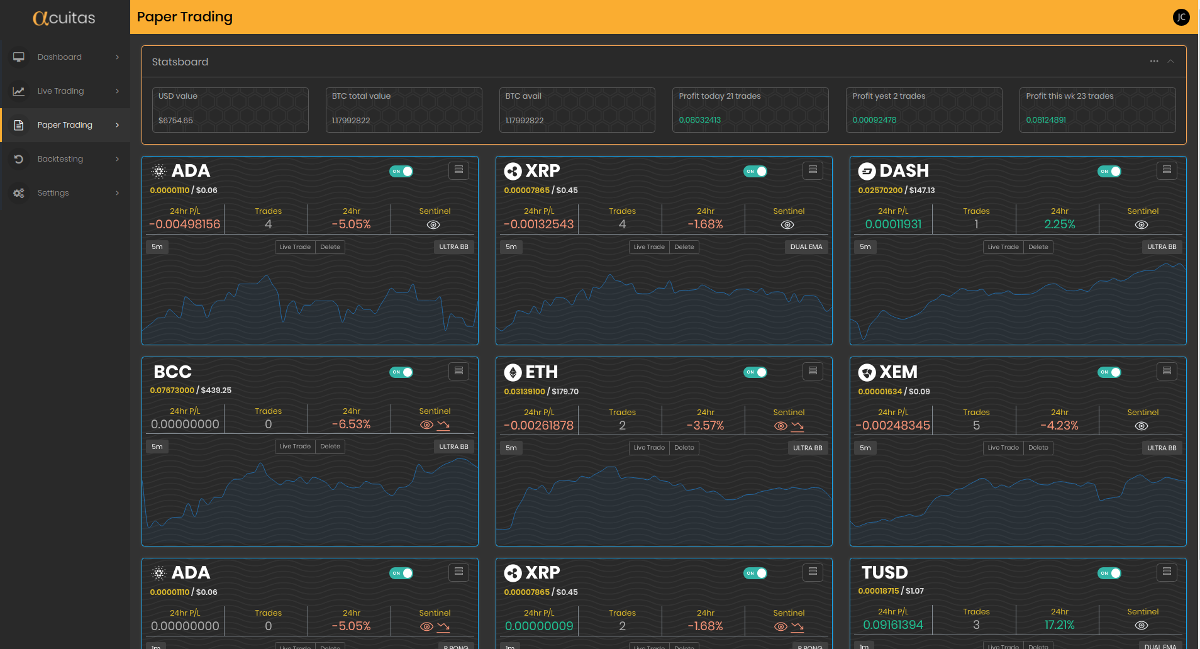Toggle the Sentinel eye on the DASH card
This screenshot has width=1200, height=649.
(1143, 225)
